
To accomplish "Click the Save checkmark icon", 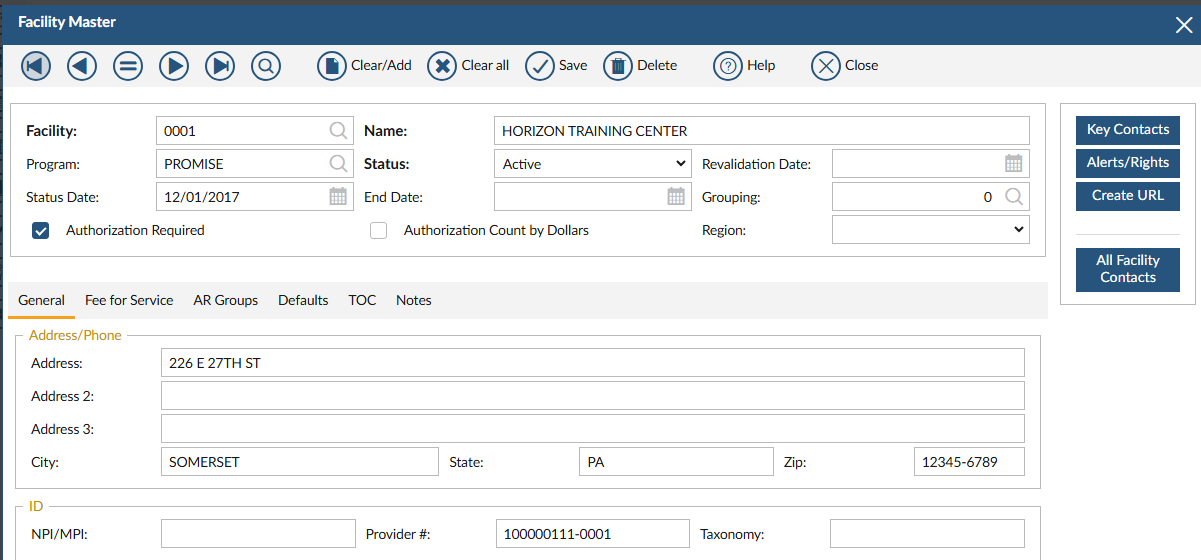I will (x=540, y=66).
